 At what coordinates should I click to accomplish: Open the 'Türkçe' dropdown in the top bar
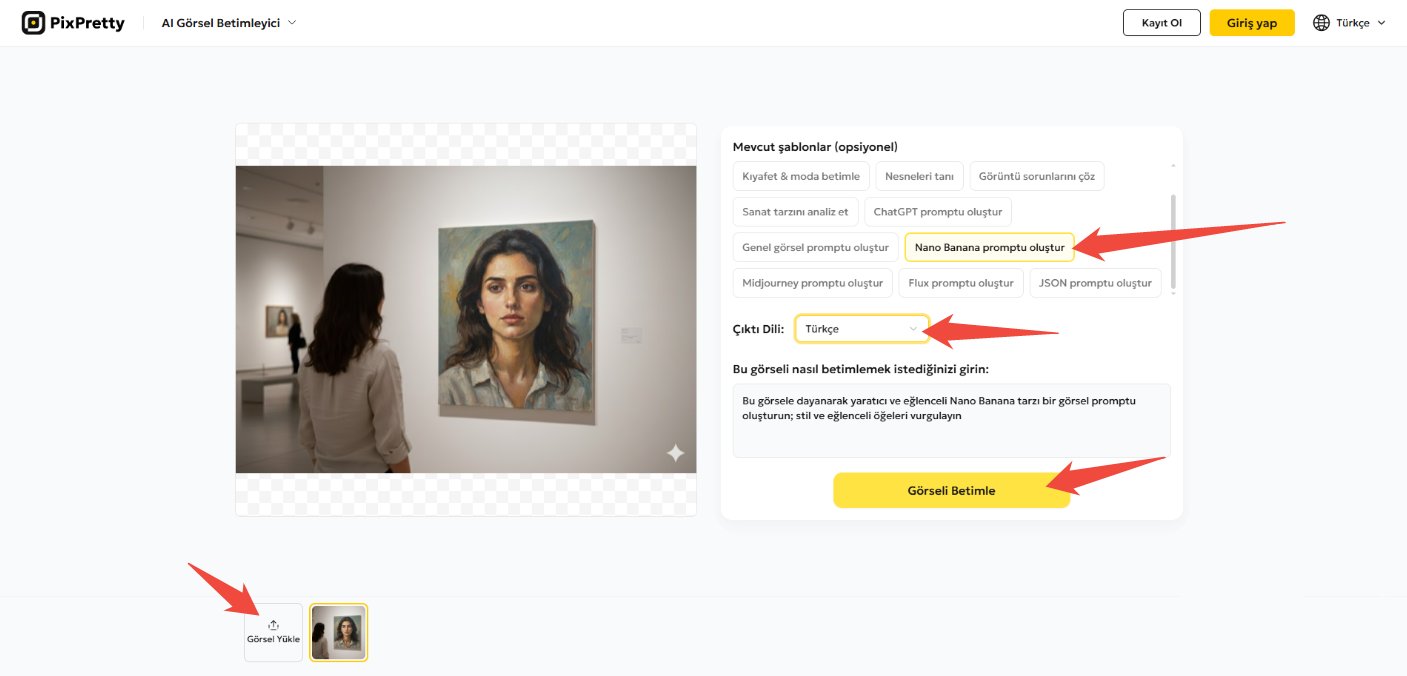1349,21
